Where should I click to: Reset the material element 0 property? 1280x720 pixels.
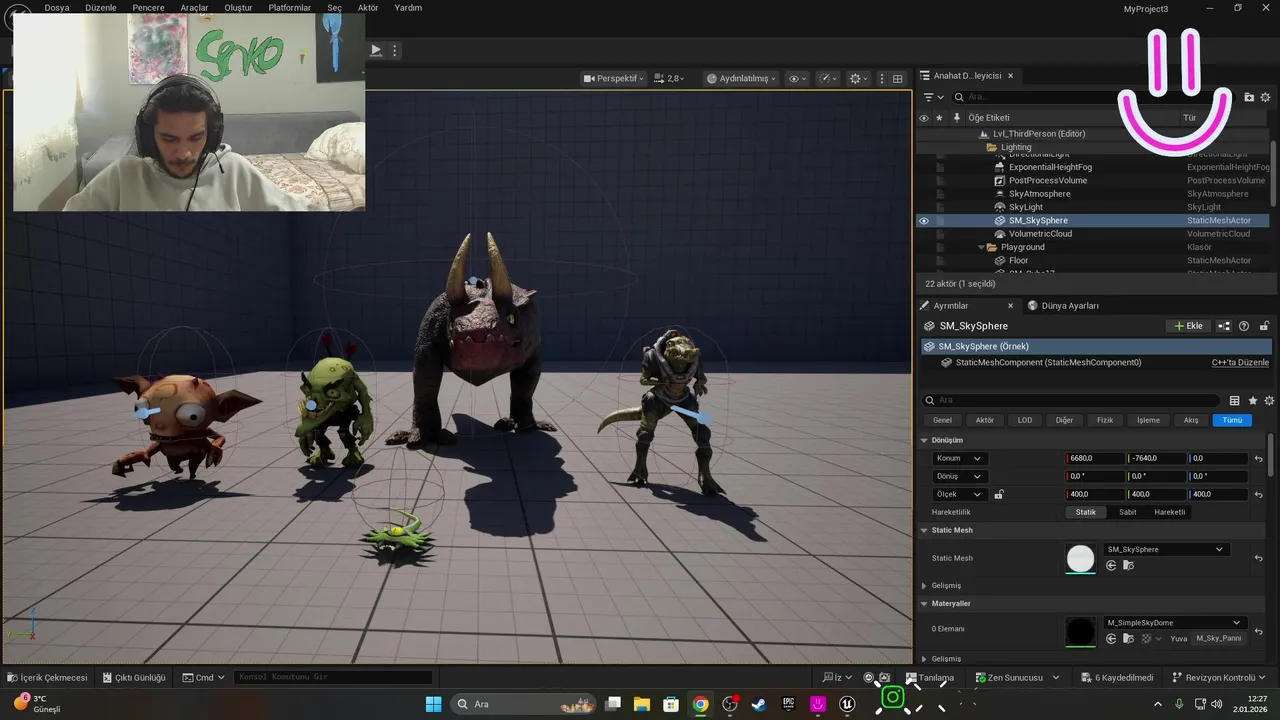click(x=1258, y=631)
